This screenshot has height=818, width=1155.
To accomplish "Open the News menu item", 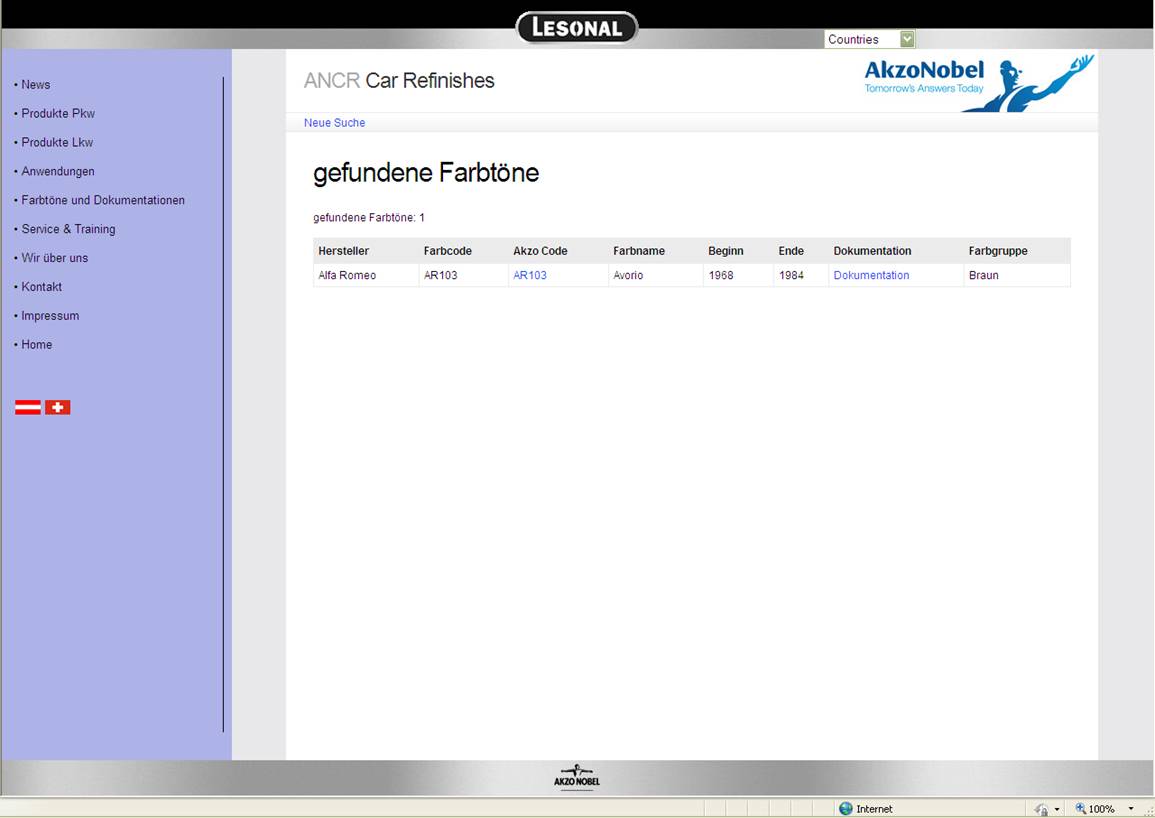I will click(35, 85).
